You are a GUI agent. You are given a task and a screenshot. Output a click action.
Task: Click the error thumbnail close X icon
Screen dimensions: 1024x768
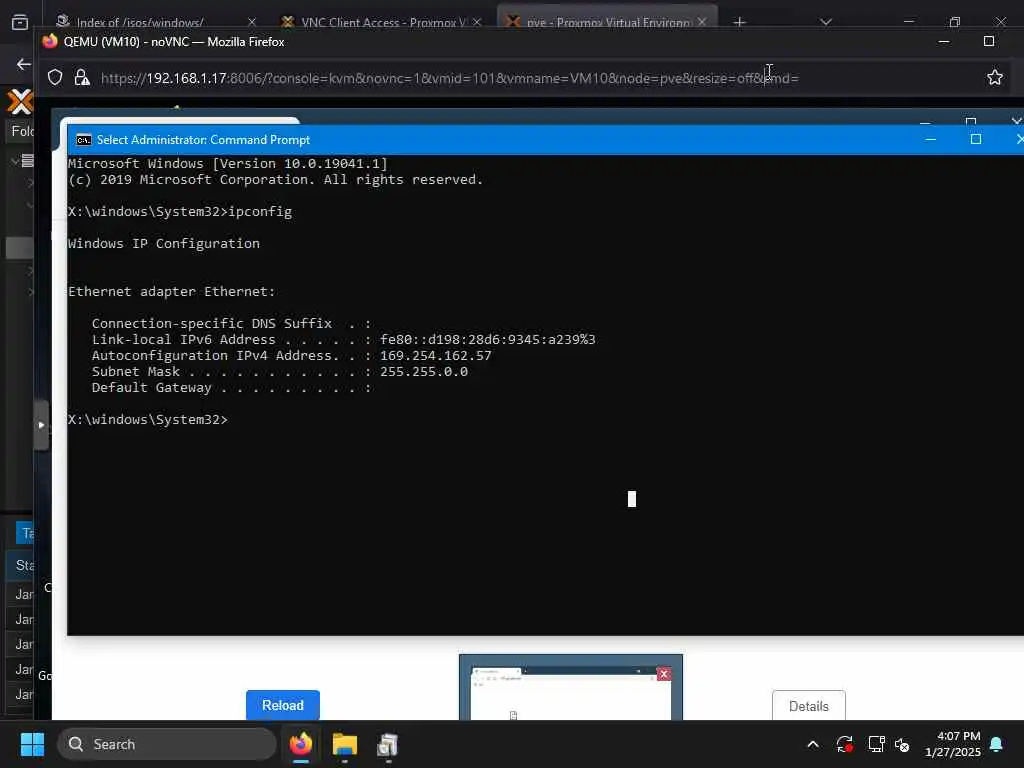pos(664,673)
